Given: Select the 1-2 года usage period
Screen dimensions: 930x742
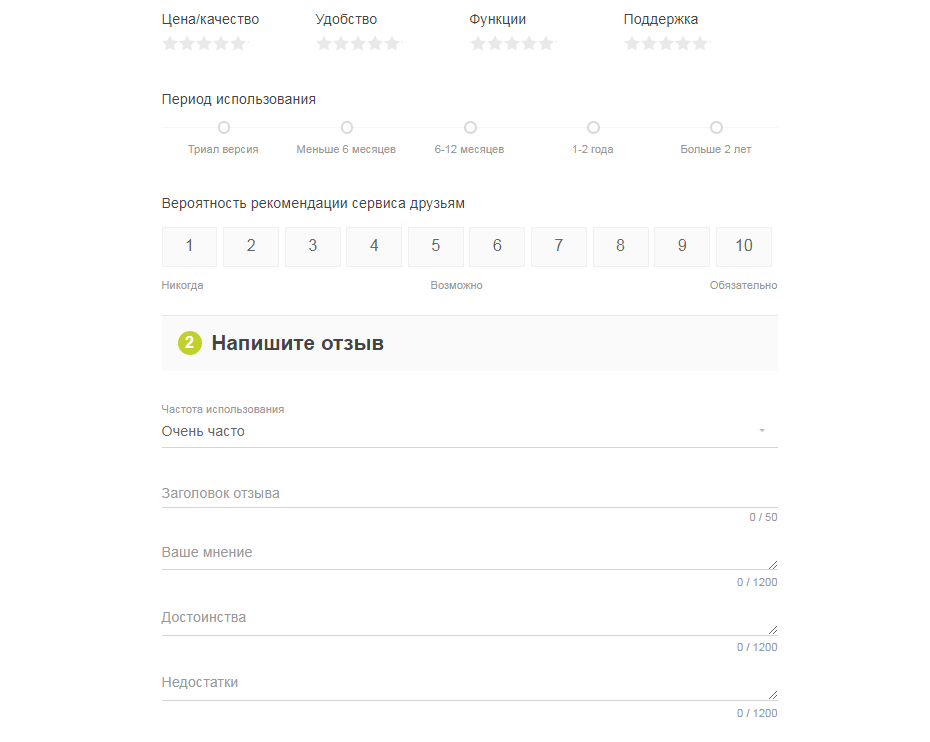Looking at the screenshot, I should pyautogui.click(x=593, y=128).
